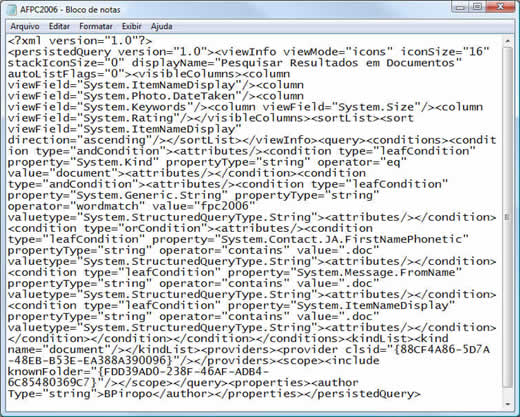Close the AFPC2006 Notepad window
This screenshot has height=417, width=520.
click(500, 7)
